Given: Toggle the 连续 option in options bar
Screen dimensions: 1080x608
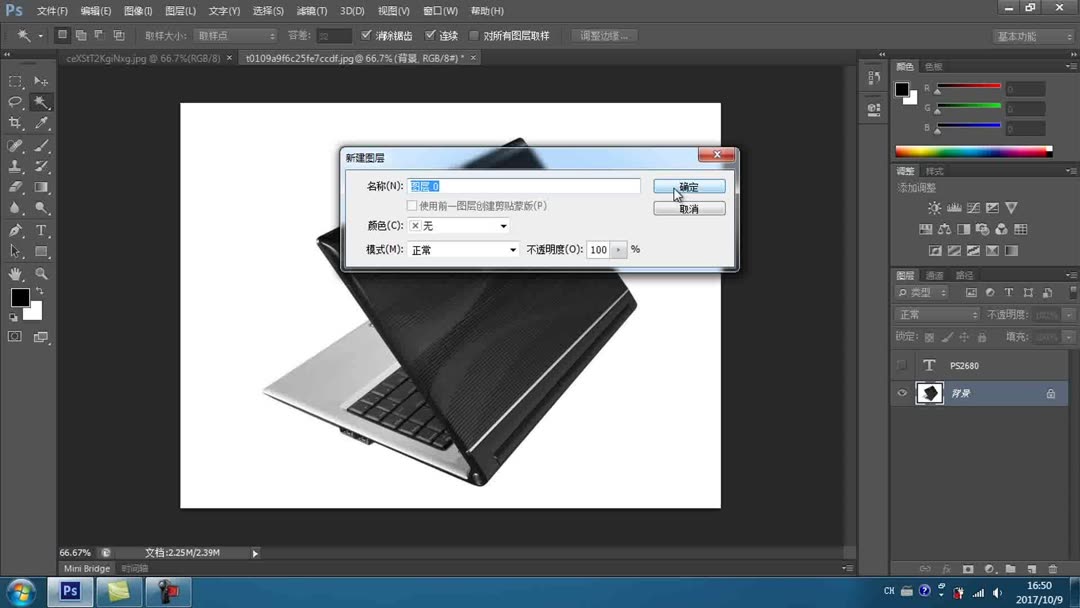Looking at the screenshot, I should point(428,35).
